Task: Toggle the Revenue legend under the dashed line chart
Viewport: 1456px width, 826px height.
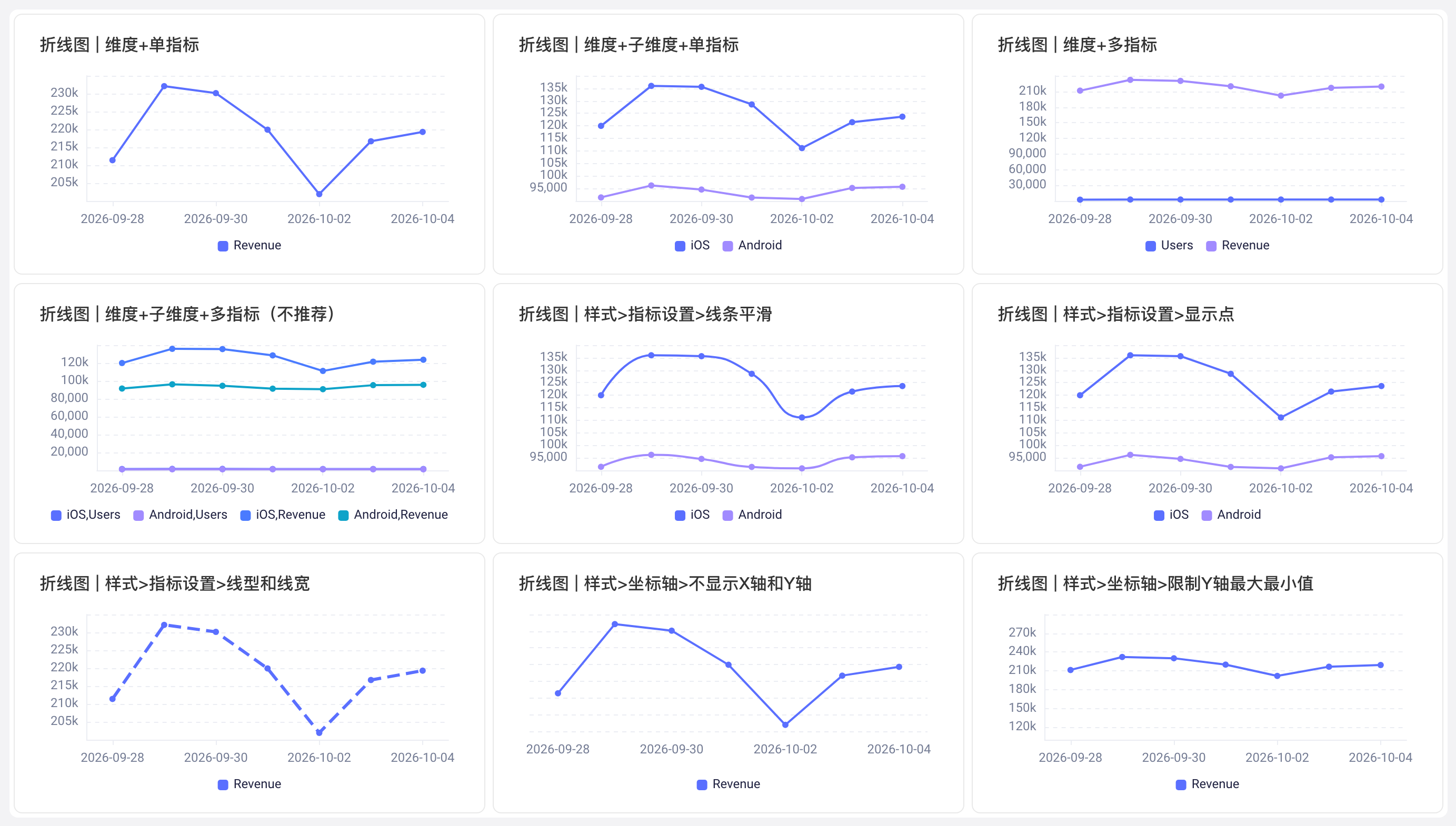Action: point(249,784)
